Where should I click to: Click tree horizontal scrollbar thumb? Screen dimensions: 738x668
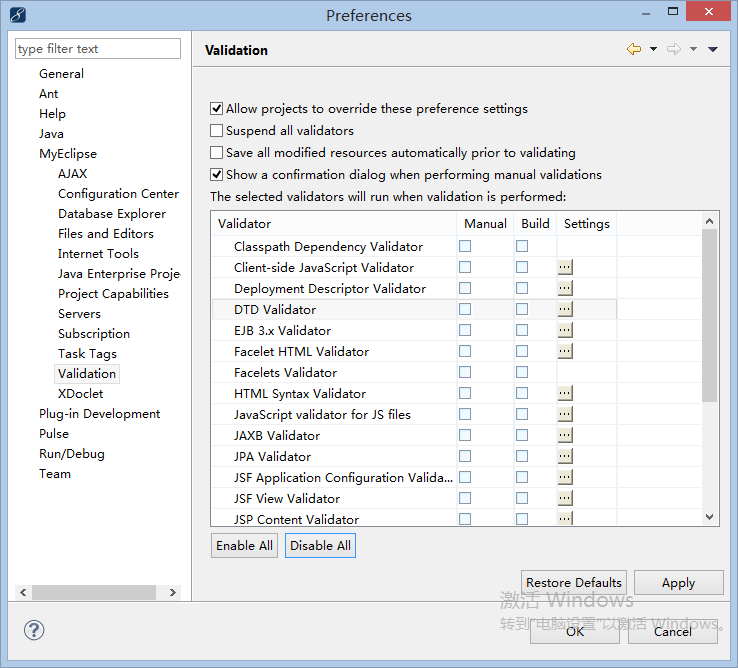click(x=94, y=592)
